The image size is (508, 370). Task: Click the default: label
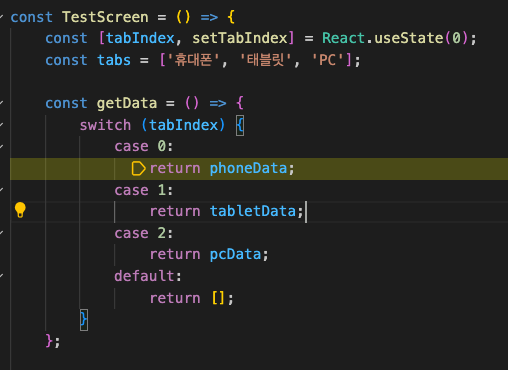tap(148, 276)
